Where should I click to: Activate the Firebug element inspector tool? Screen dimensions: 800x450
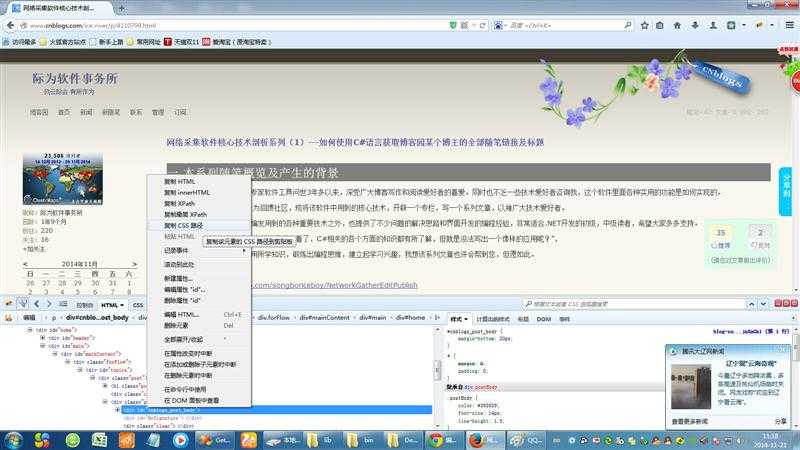pyautogui.click(x=23, y=304)
